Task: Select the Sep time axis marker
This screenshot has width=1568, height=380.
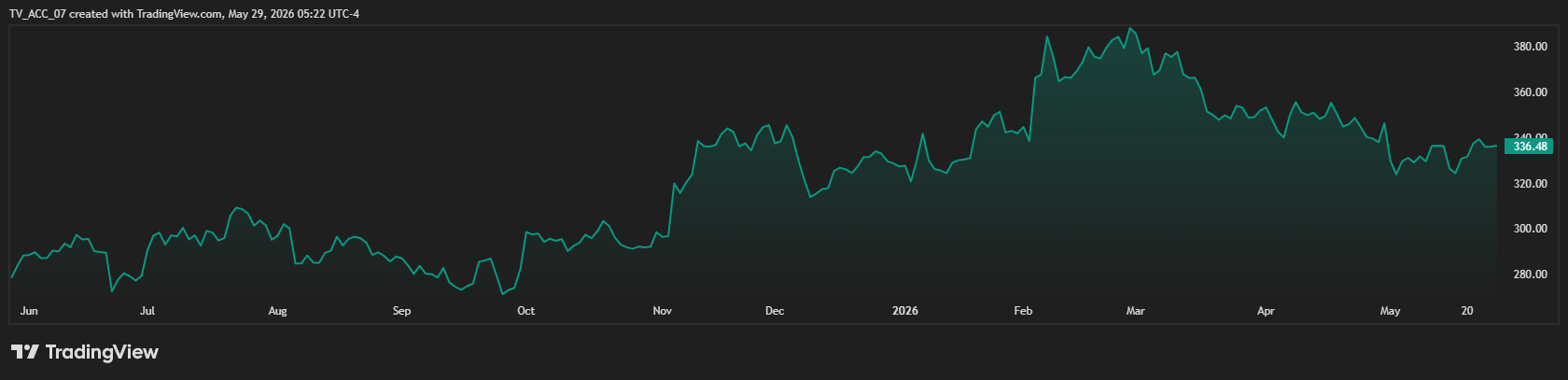Action: coord(401,311)
